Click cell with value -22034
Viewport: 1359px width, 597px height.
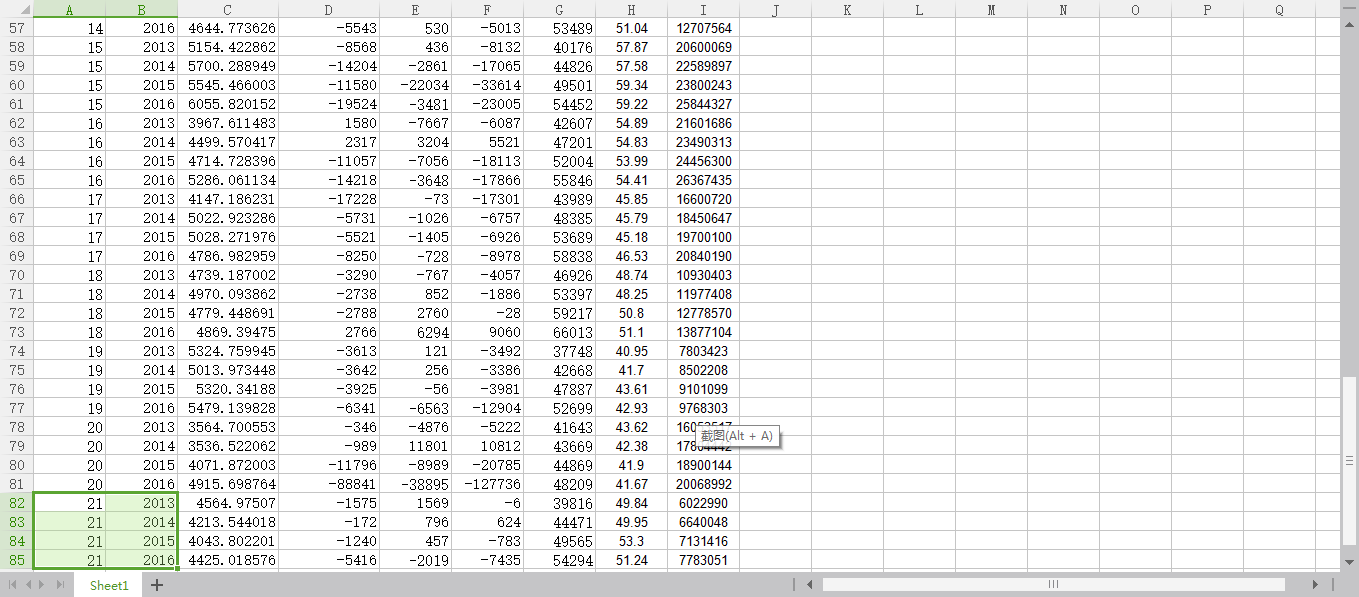415,85
